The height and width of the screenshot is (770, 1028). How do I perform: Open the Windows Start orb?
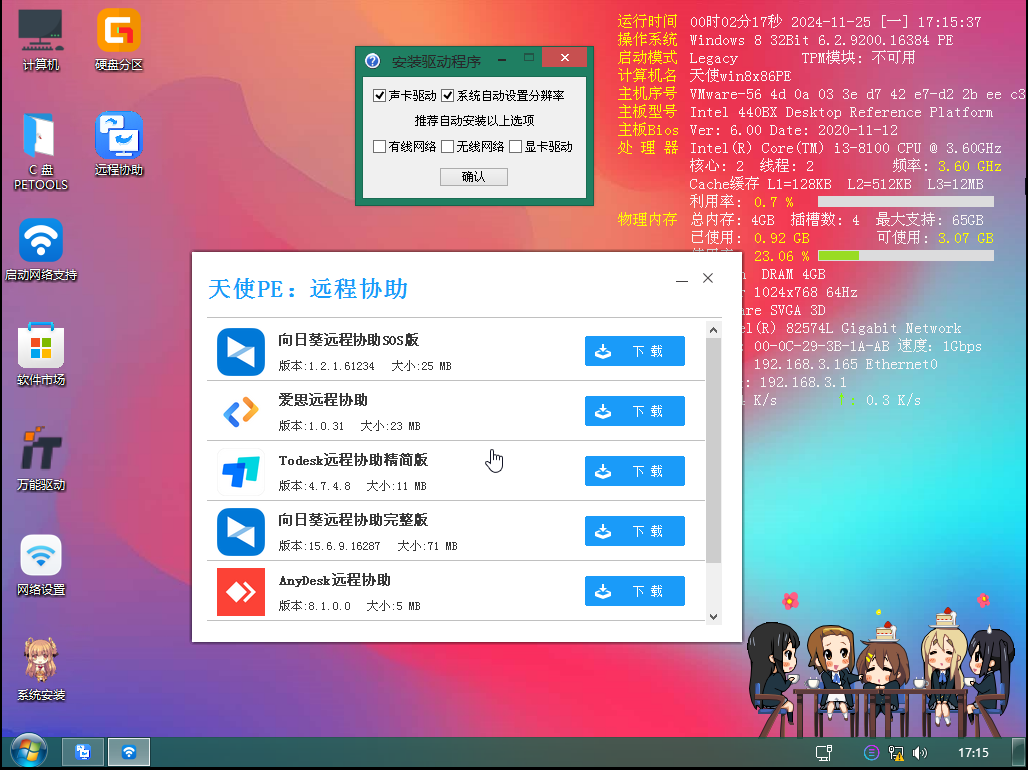click(x=29, y=752)
